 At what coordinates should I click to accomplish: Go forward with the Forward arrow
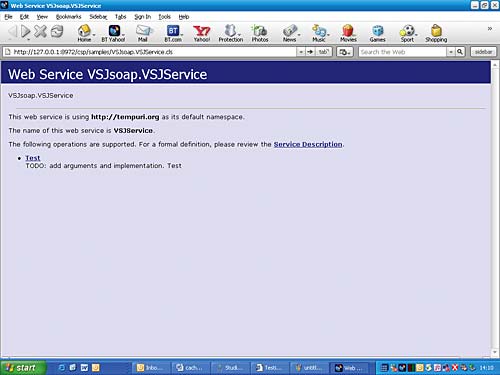pyautogui.click(x=25, y=32)
